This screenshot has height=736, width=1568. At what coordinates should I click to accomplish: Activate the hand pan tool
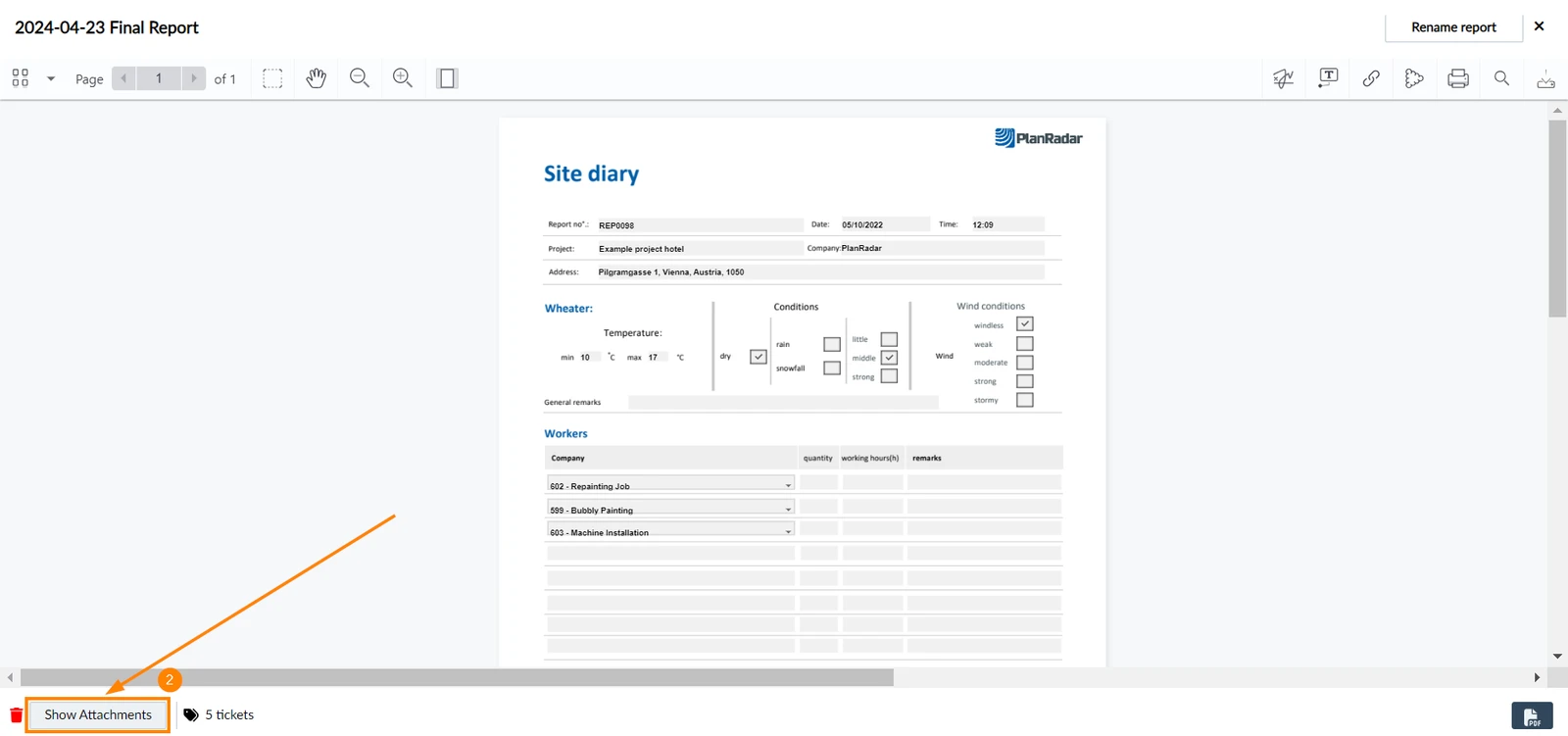coord(316,78)
